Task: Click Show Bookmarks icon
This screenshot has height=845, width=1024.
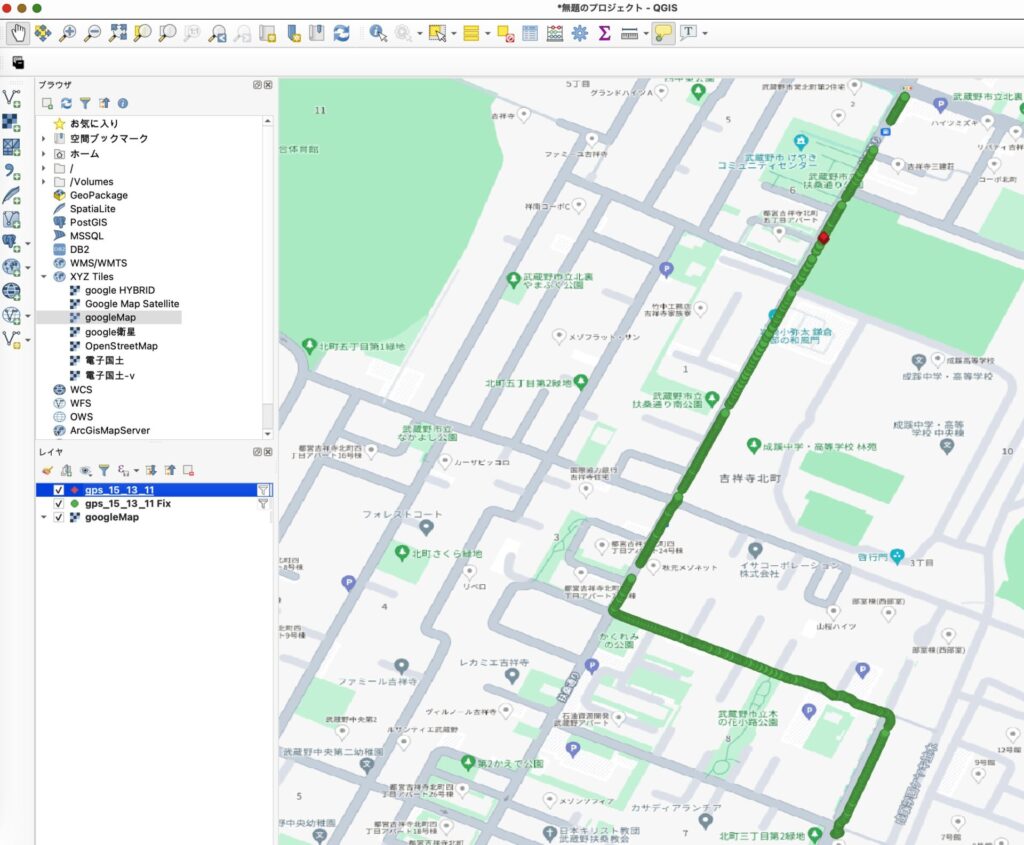Action: pos(317,33)
